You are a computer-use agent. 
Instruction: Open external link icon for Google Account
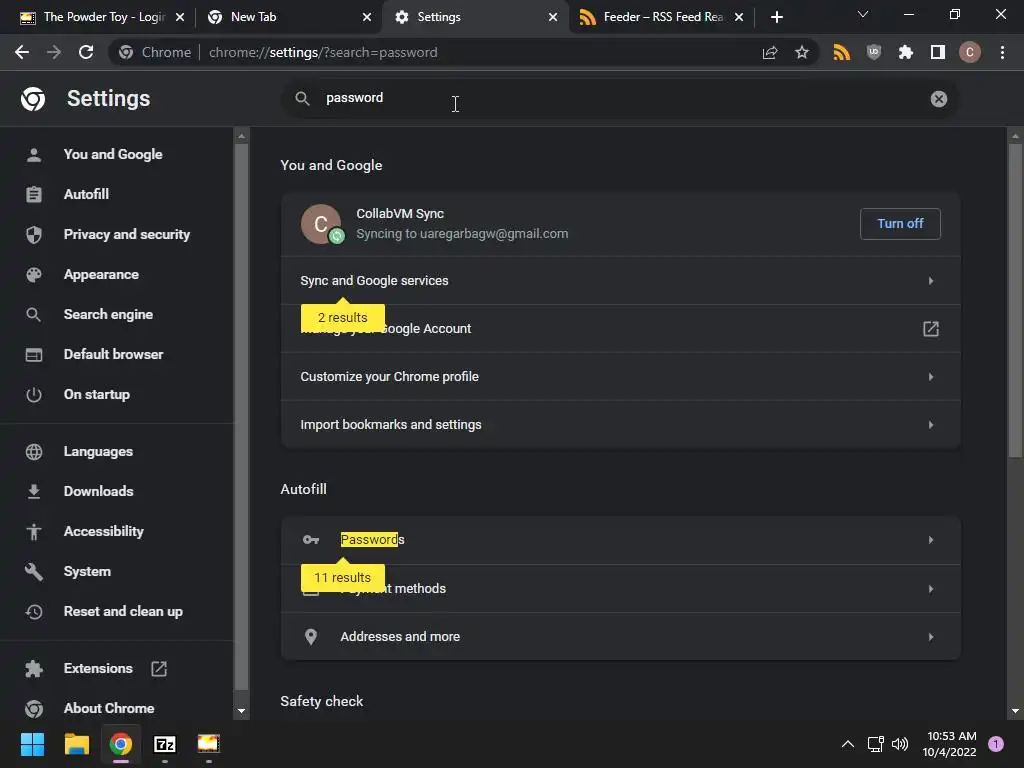(x=931, y=328)
